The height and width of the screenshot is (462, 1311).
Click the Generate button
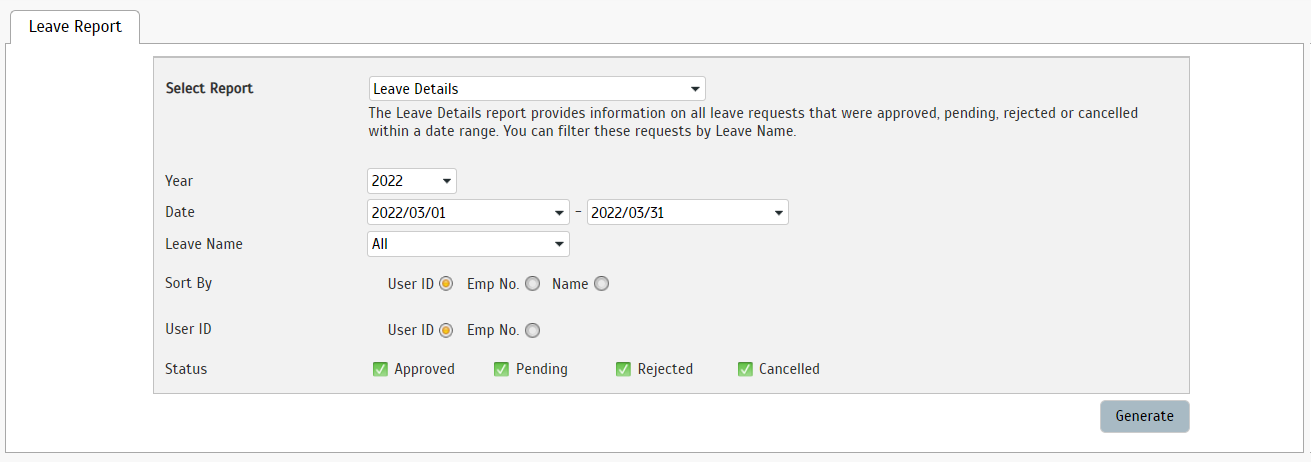click(1145, 416)
